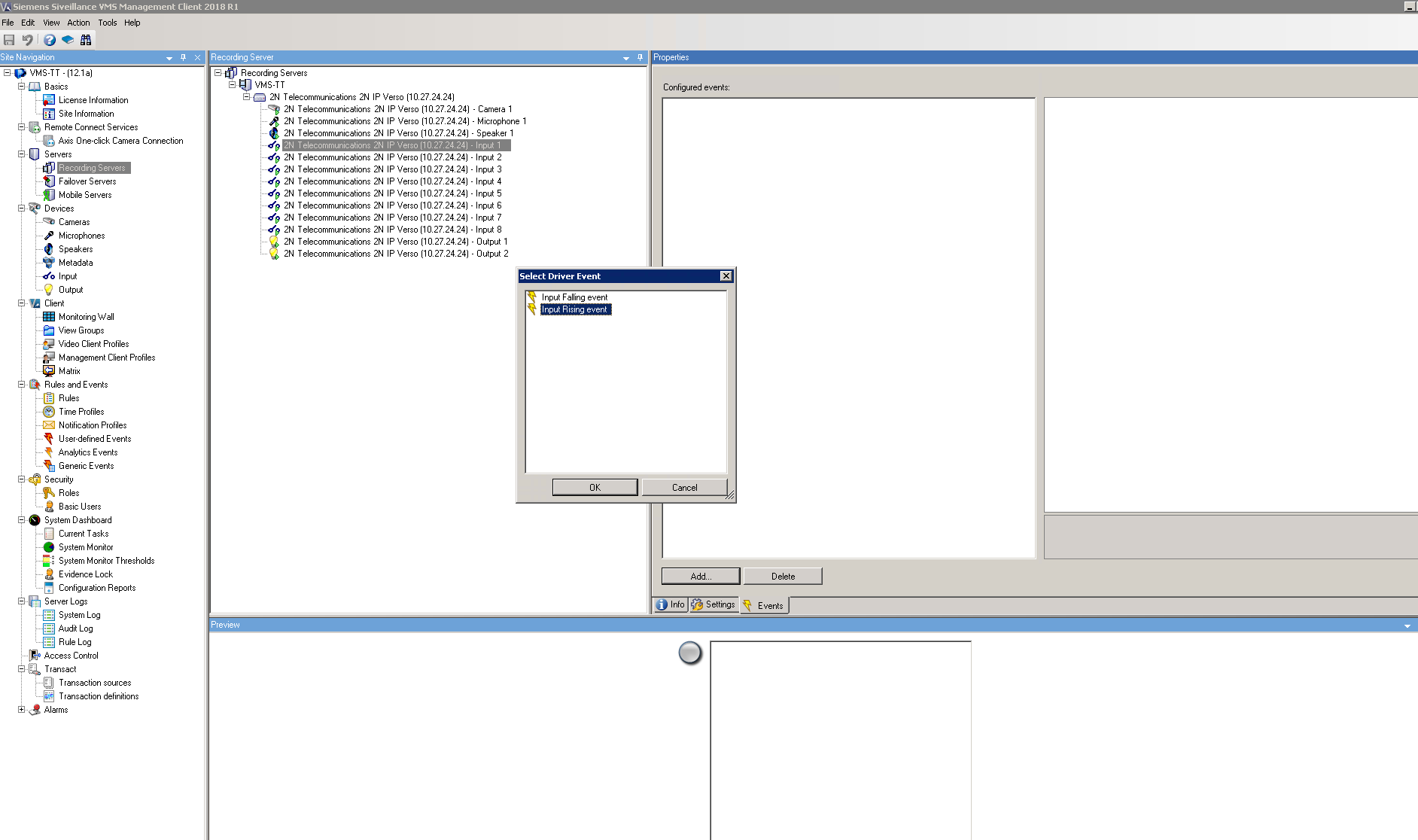Open the Edit menu

[x=28, y=23]
